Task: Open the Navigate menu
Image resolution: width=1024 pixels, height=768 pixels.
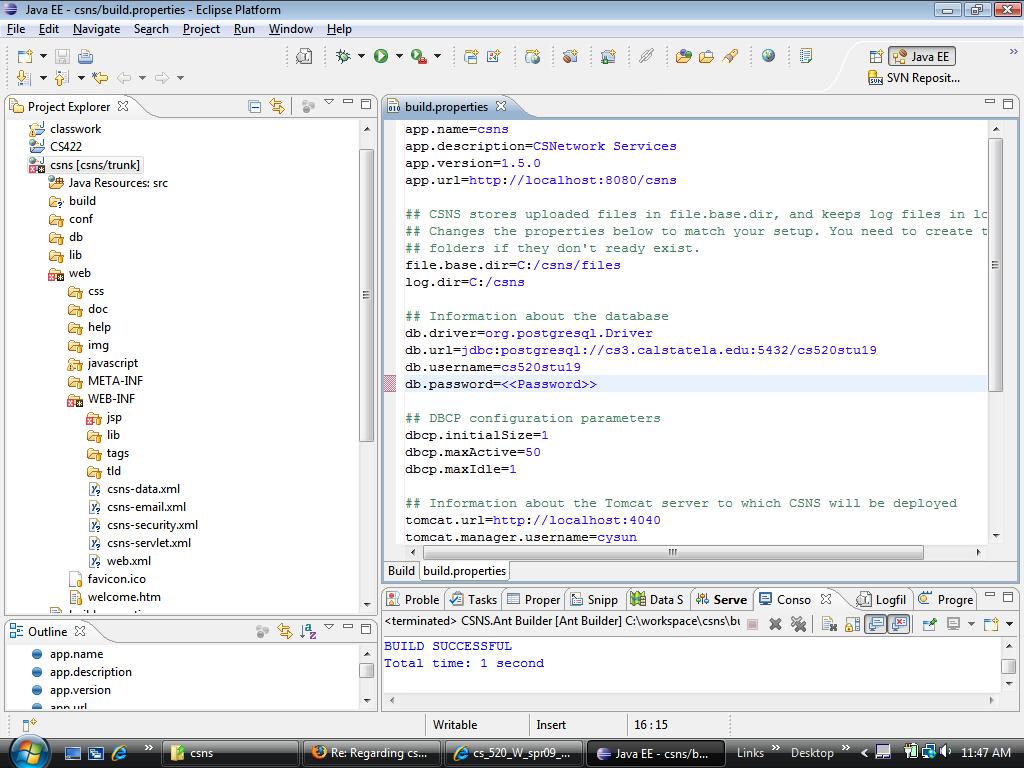Action: (x=96, y=29)
